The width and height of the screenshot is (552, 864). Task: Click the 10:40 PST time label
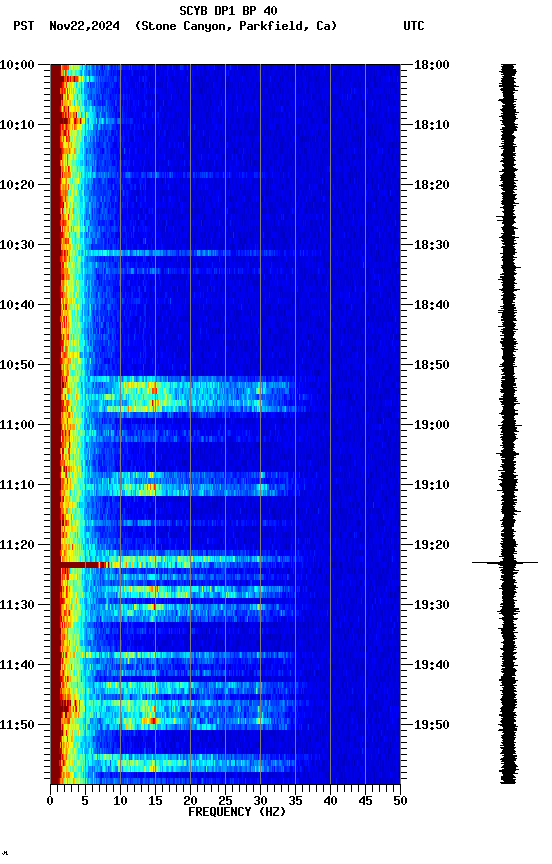coord(17,305)
